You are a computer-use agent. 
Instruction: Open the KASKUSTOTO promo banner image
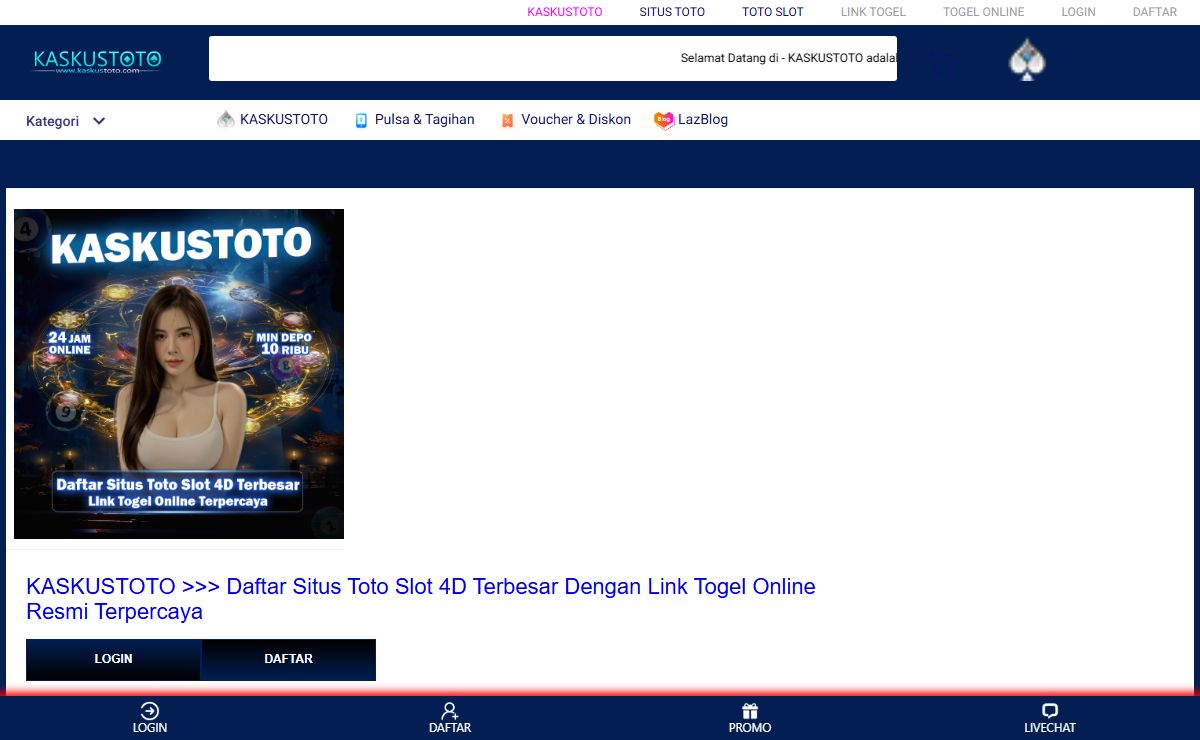point(179,374)
